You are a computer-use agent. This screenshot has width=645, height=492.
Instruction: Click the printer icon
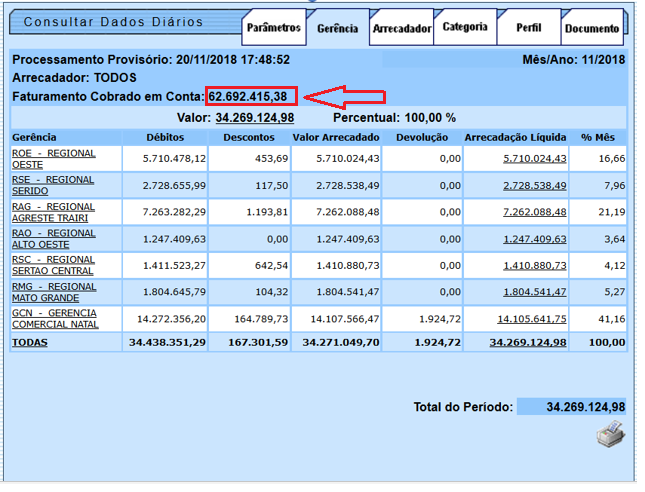(610, 434)
